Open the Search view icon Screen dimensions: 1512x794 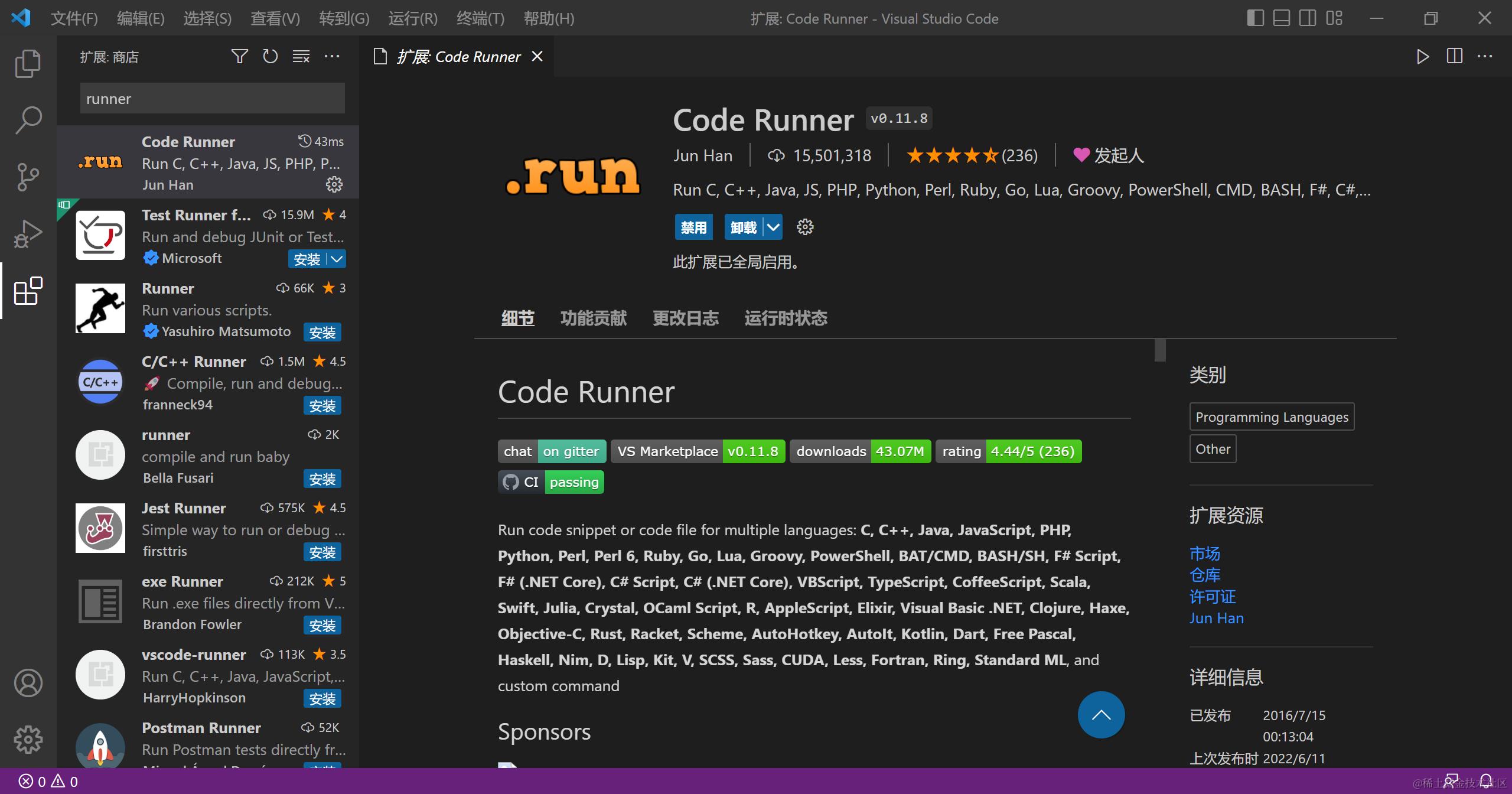tap(27, 119)
